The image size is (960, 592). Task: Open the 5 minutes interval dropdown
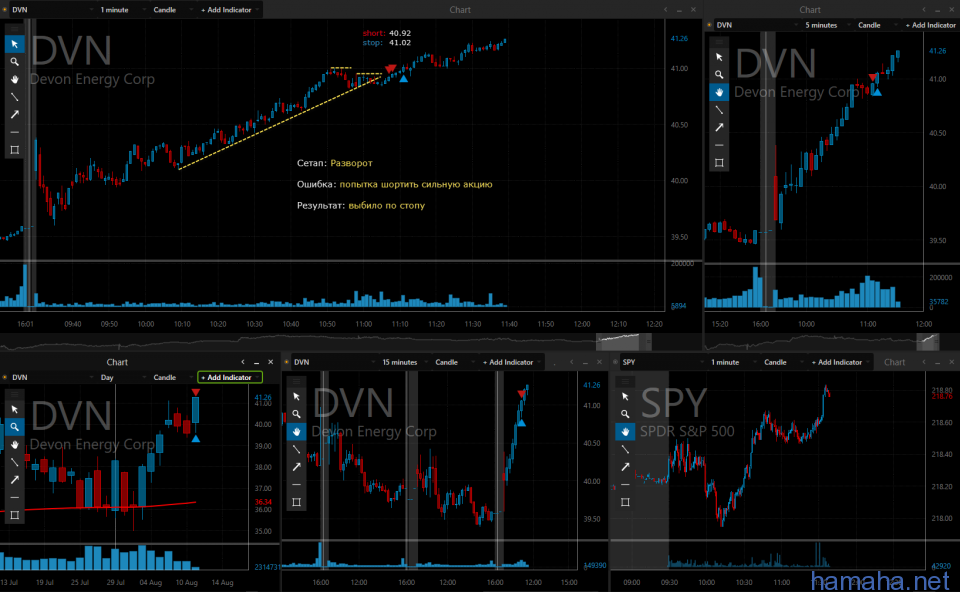tap(827, 25)
